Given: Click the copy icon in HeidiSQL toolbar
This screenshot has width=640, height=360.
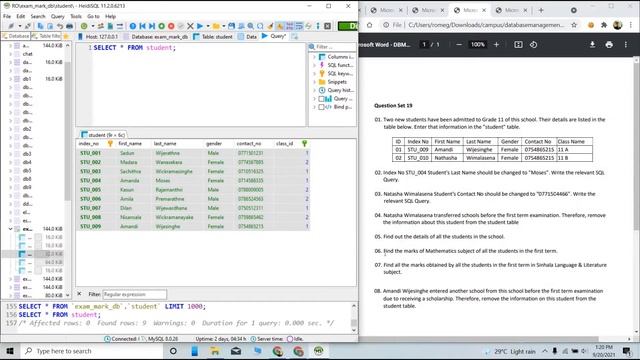Looking at the screenshot, I should [40, 26].
